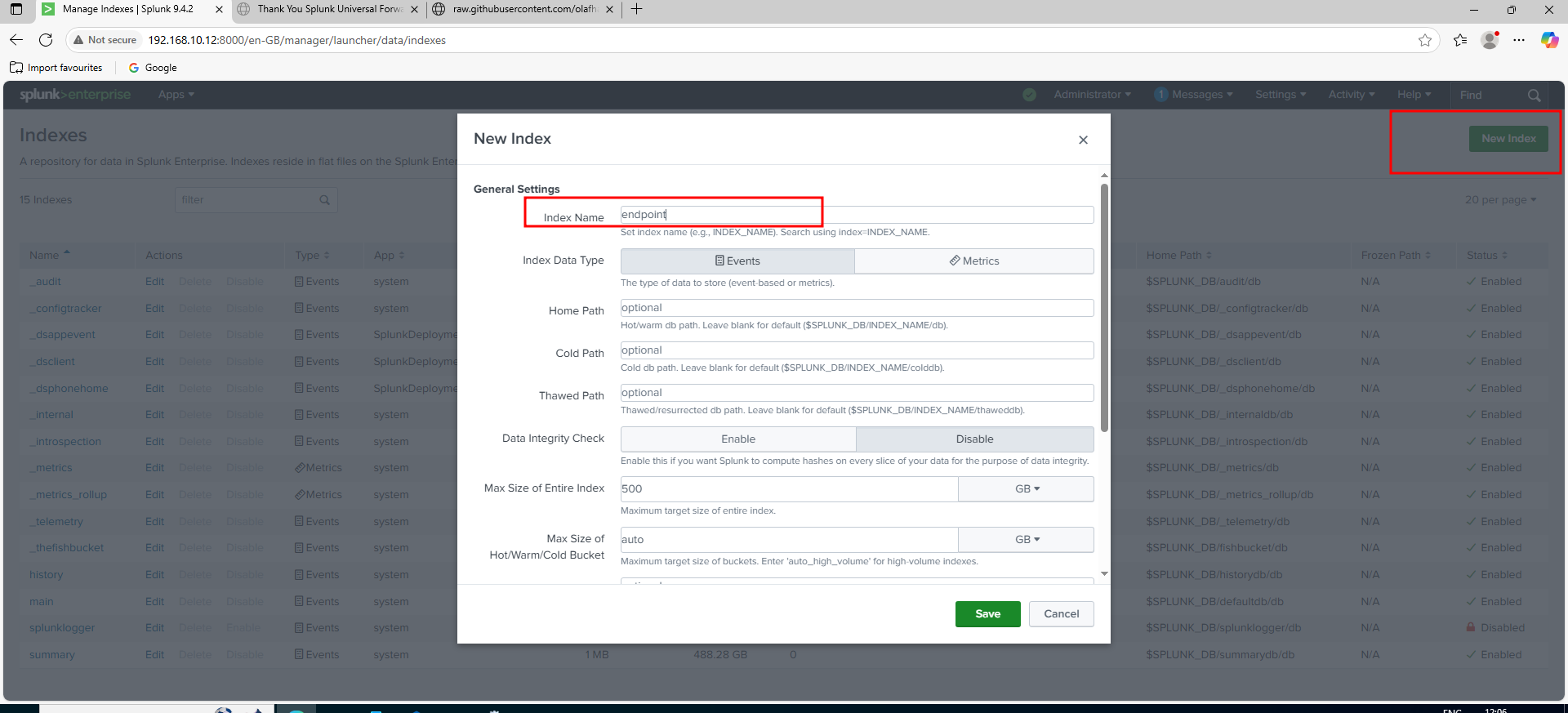Open the favourites list icon
Image resolution: width=1568 pixels, height=713 pixels.
(1460, 40)
